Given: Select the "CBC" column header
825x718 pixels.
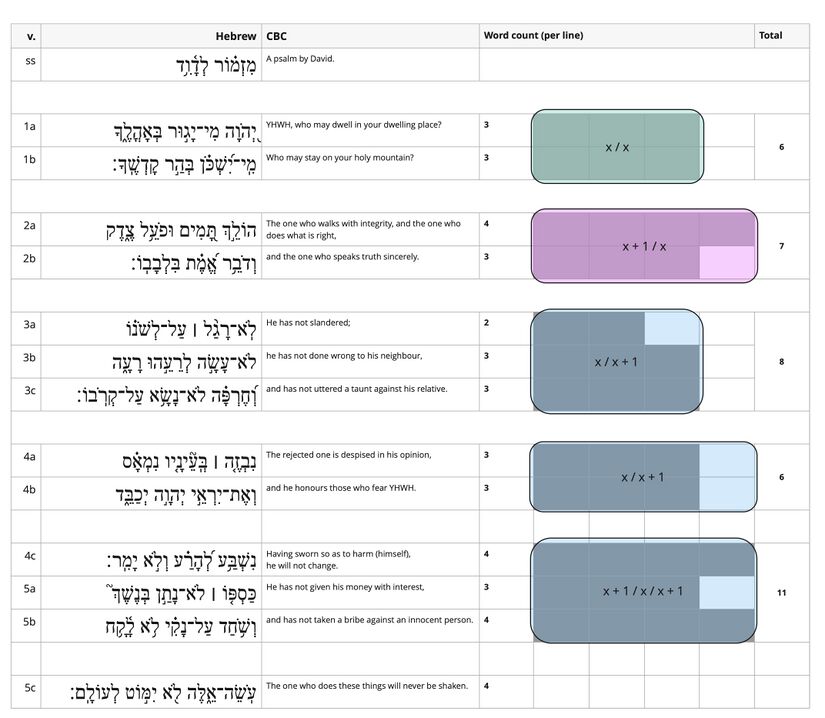Looking at the screenshot, I should point(277,36).
